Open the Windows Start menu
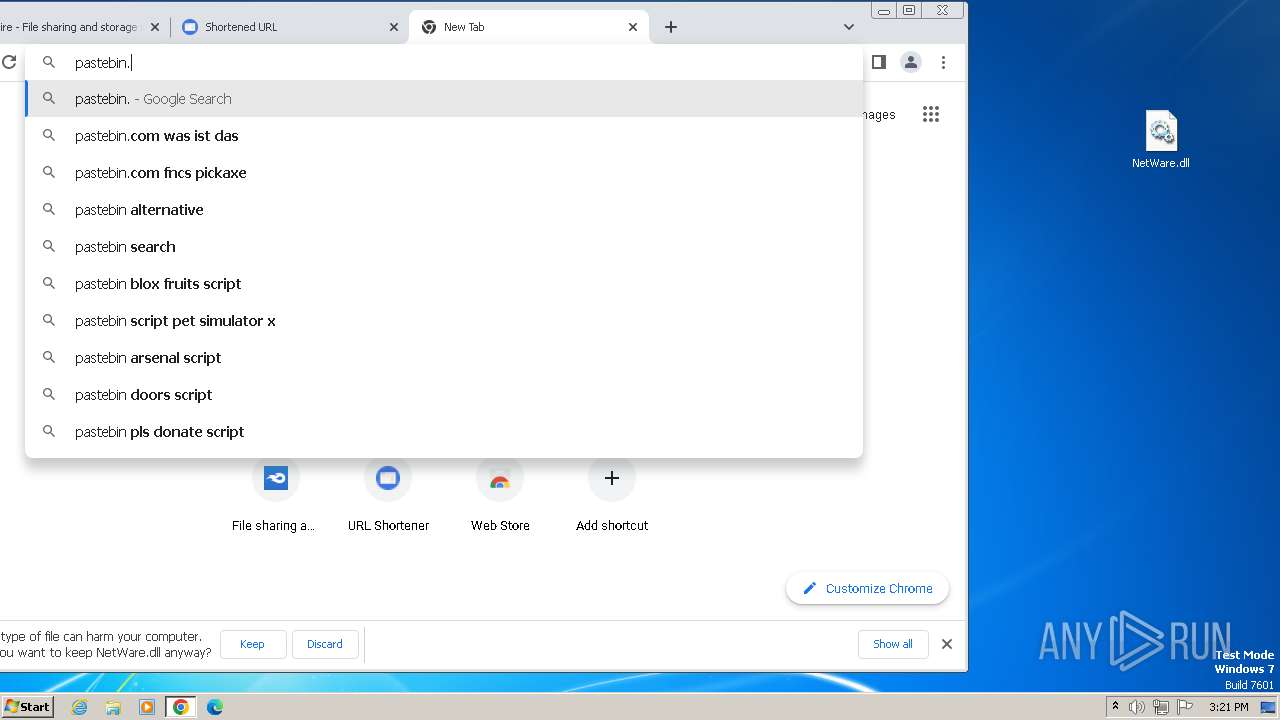The image size is (1280, 720). [x=27, y=706]
